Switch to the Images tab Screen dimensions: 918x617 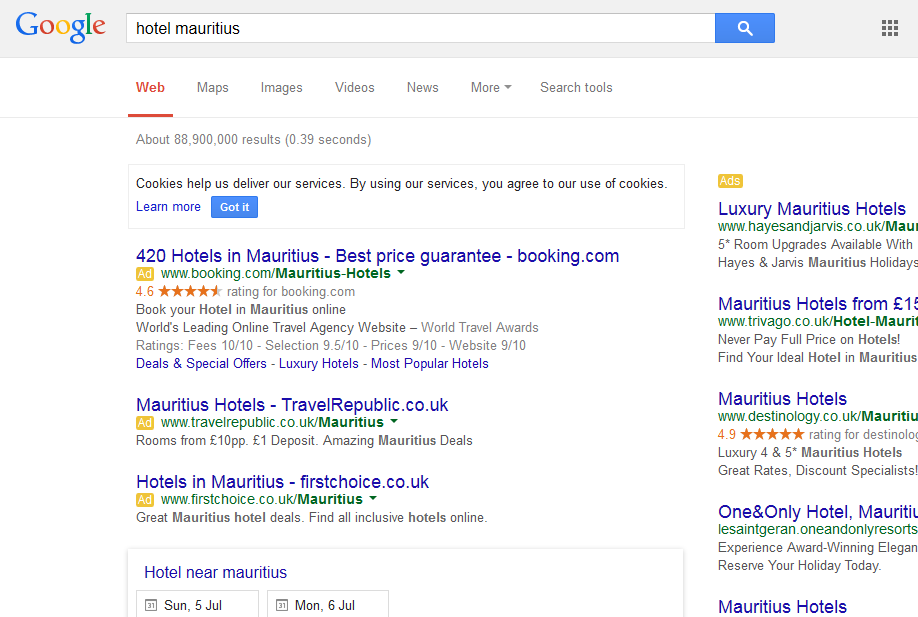tap(282, 87)
